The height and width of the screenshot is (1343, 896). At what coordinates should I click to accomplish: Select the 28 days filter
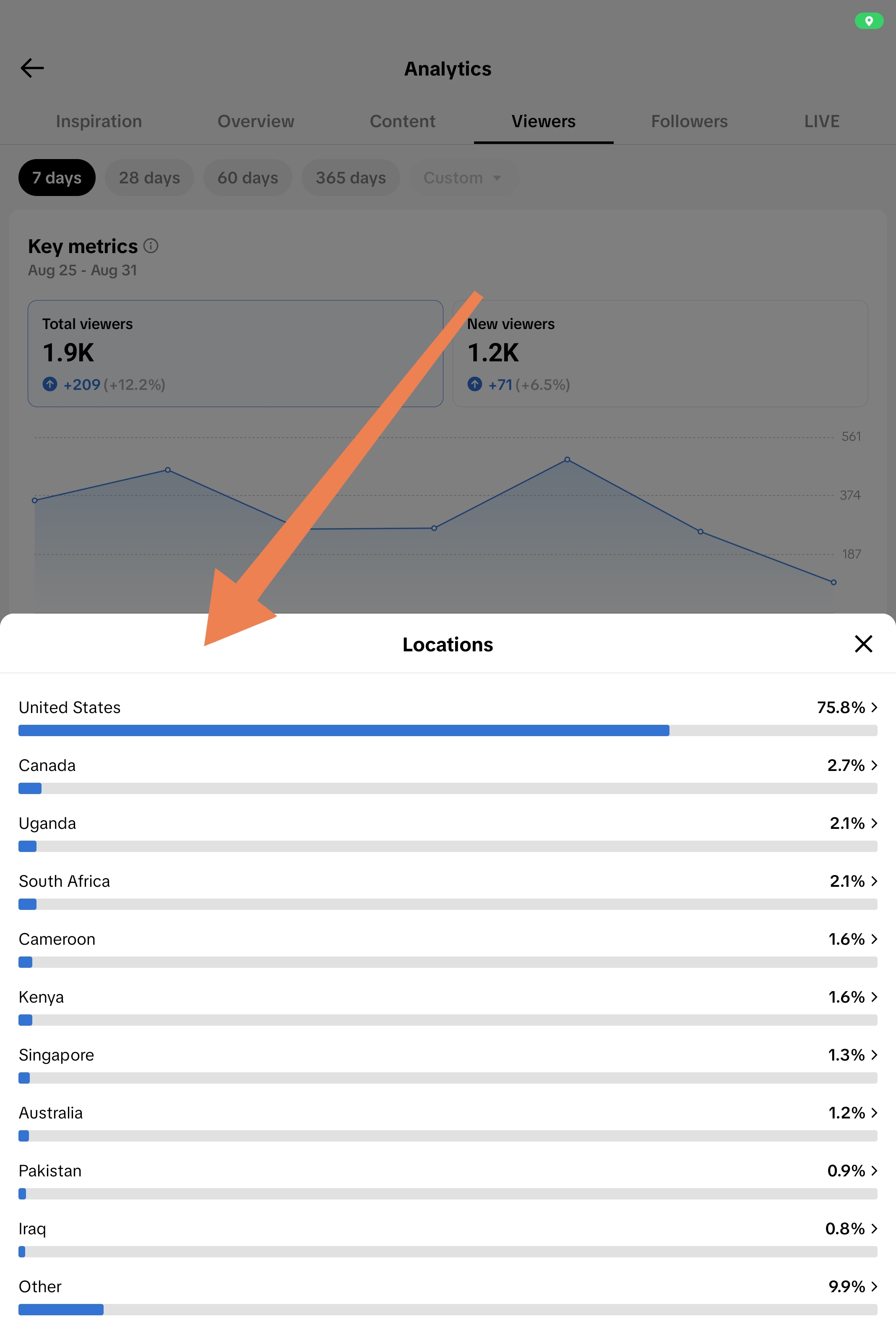click(x=149, y=178)
